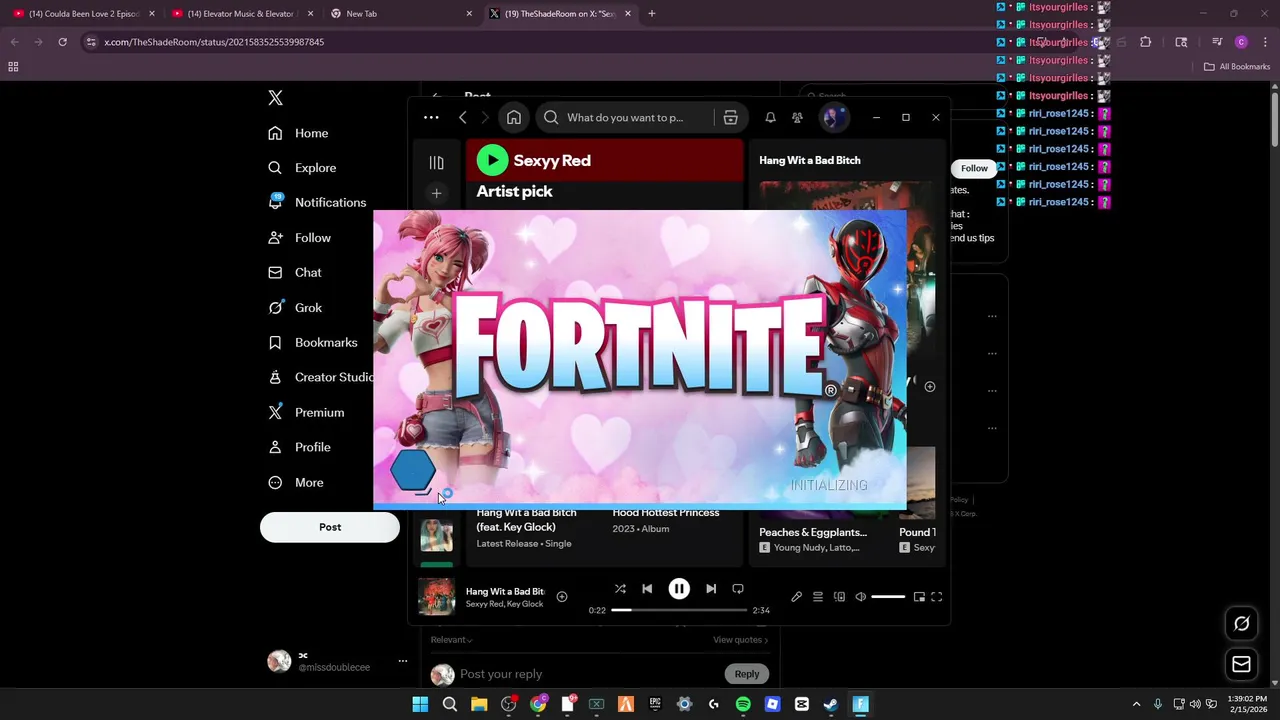Click Spotify's Home icon

pos(514,117)
